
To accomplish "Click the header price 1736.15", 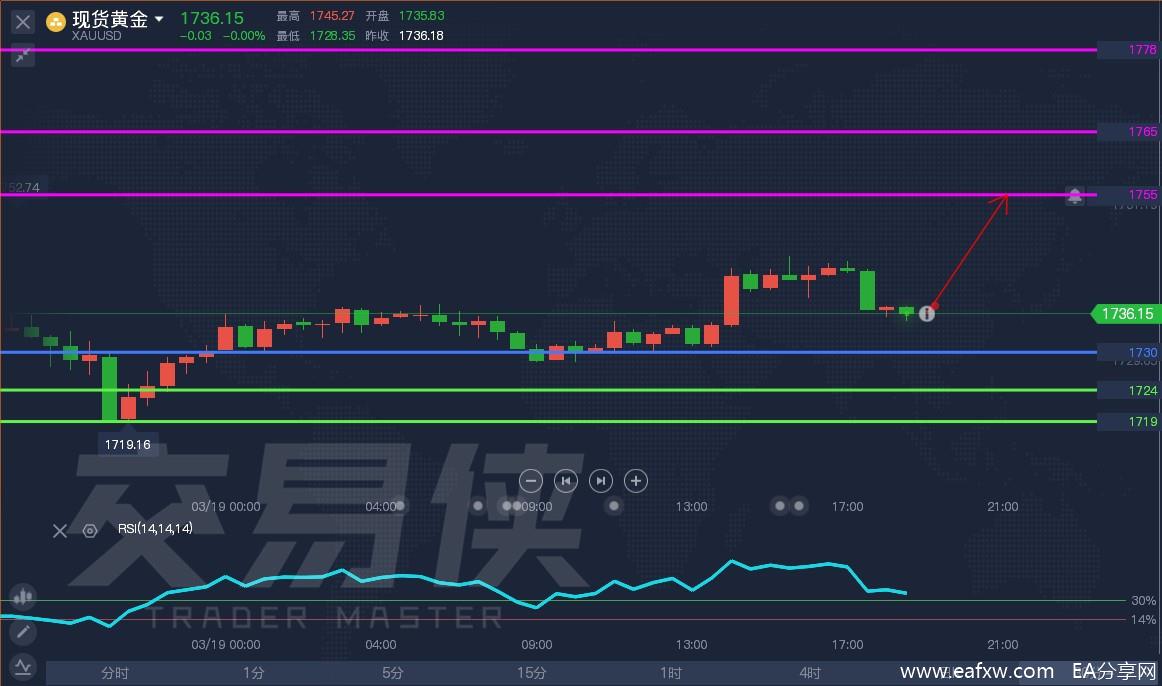I will tap(212, 18).
